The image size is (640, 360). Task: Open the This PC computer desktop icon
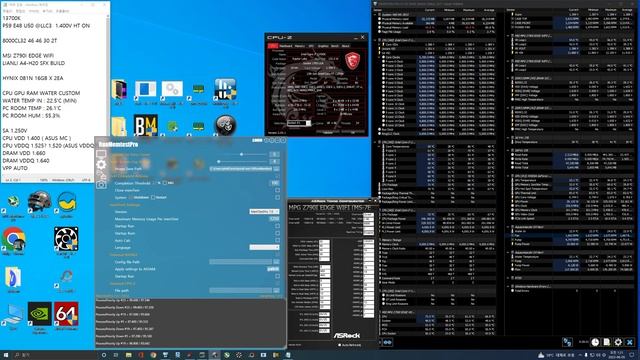(x=13, y=314)
